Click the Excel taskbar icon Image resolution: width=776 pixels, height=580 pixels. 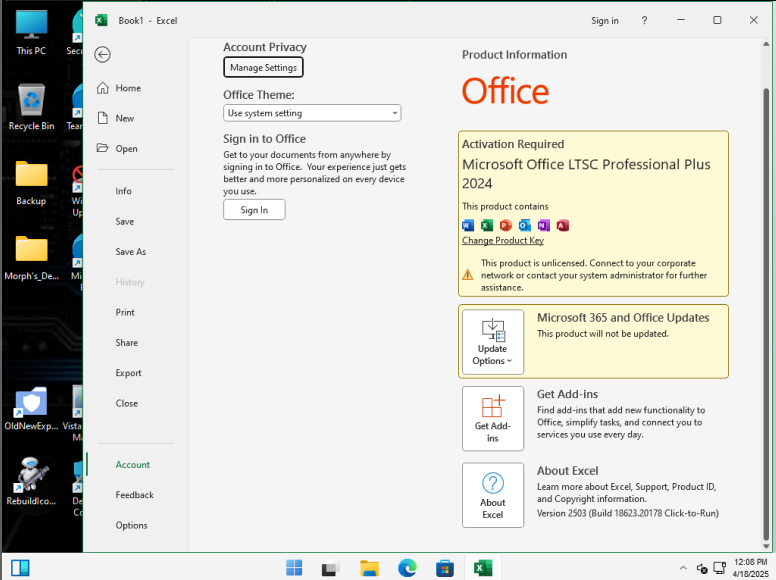[483, 568]
